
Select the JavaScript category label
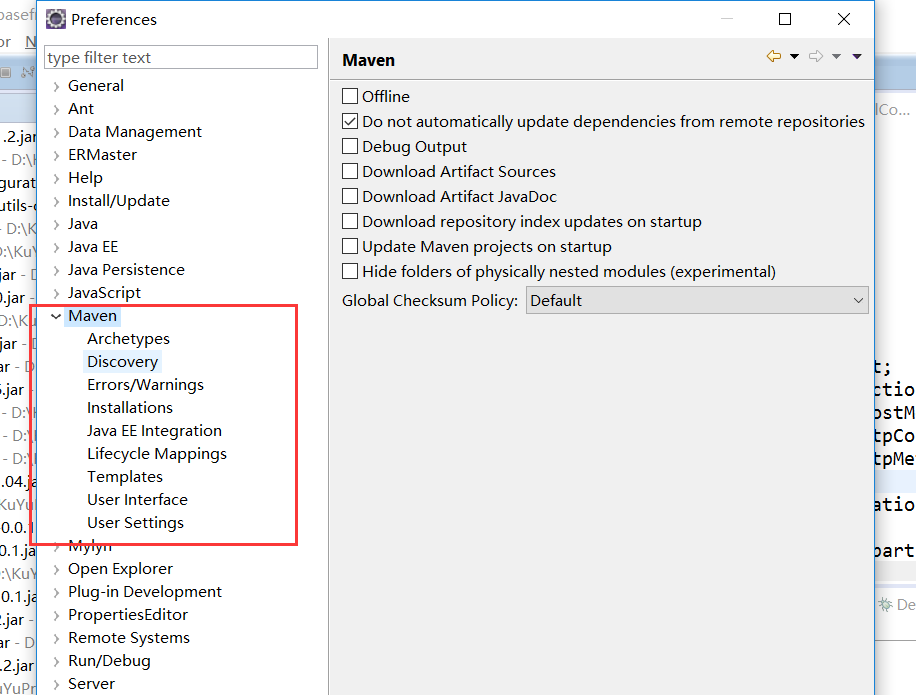tap(105, 293)
